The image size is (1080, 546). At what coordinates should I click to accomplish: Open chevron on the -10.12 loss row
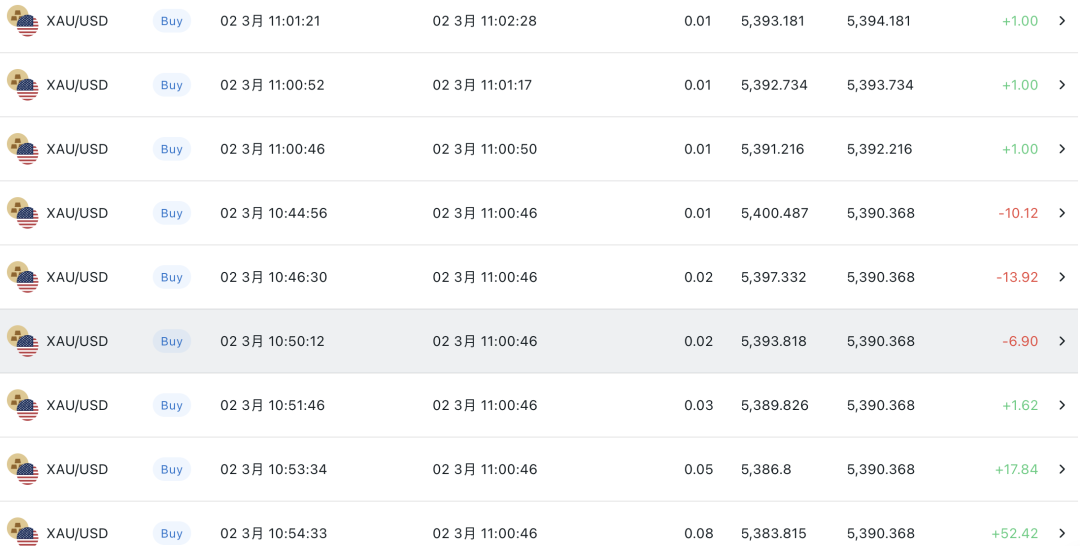coord(1062,213)
